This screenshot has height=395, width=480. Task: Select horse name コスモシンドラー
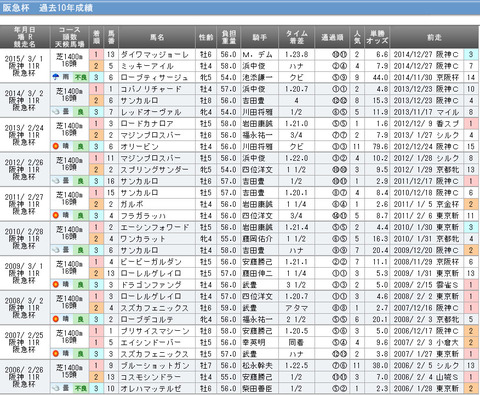click(151, 377)
